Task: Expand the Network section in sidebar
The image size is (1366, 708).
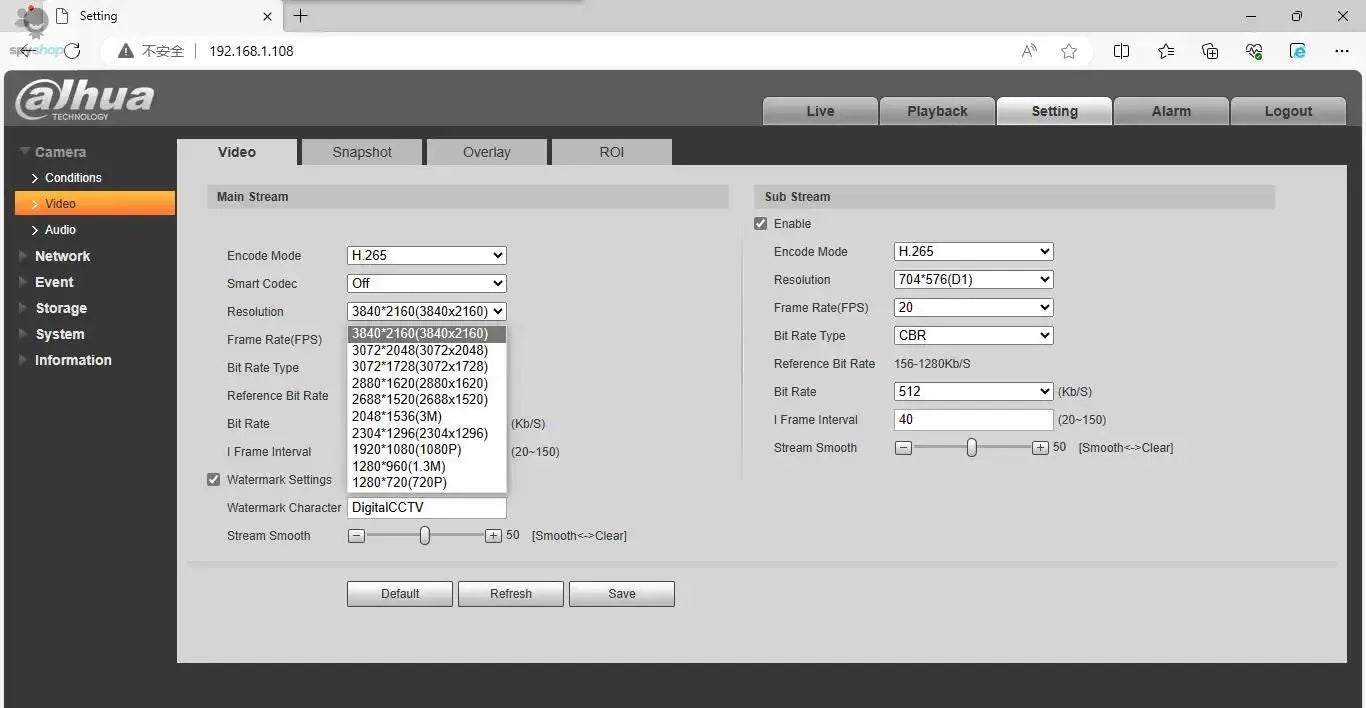Action: coord(63,255)
